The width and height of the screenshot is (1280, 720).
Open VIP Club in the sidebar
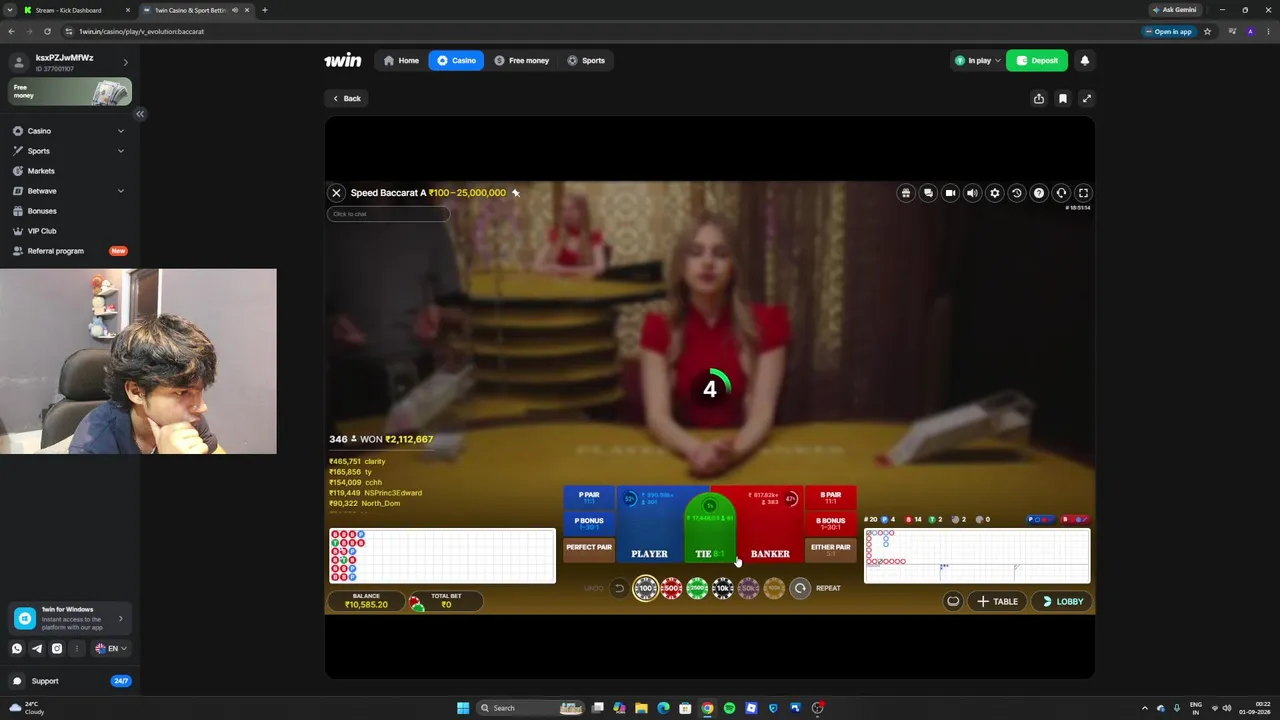tap(68, 231)
